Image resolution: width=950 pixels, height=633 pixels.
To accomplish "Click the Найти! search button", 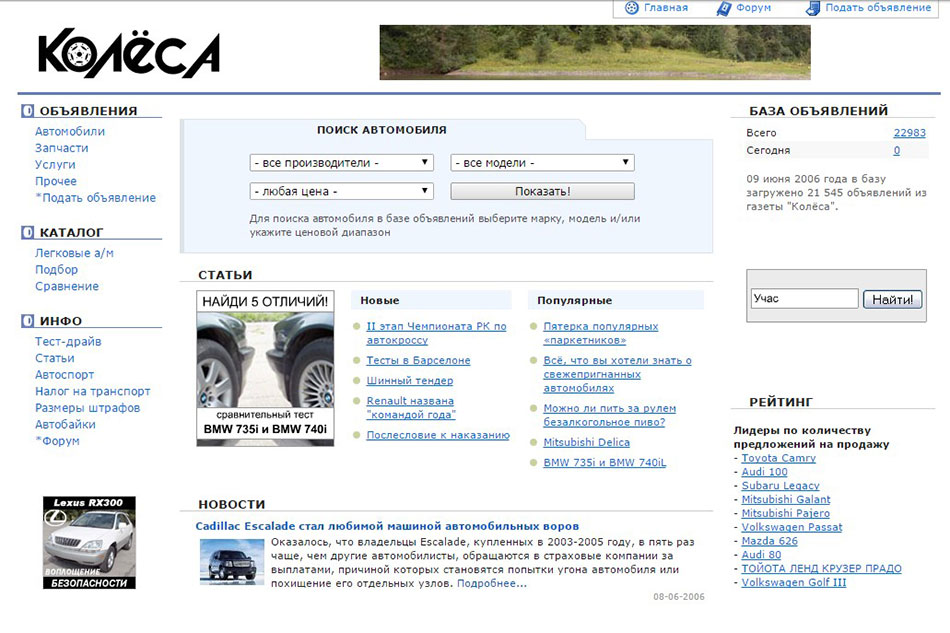I will (x=892, y=299).
